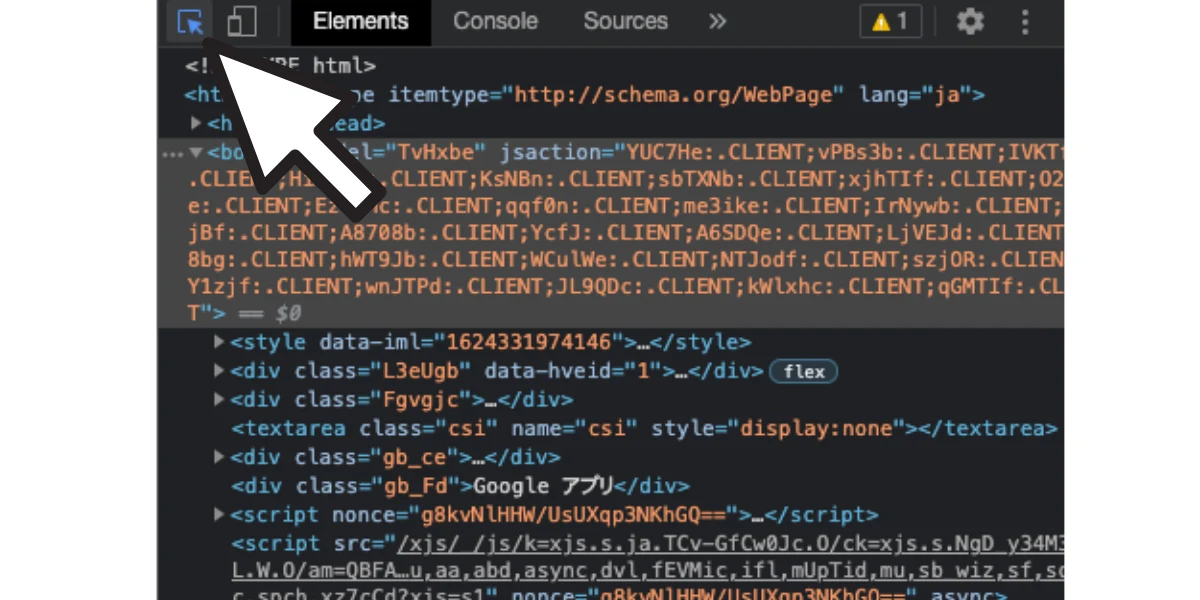
Task: Click the "TvHxbe" attribute value
Action: pyautogui.click(x=438, y=153)
